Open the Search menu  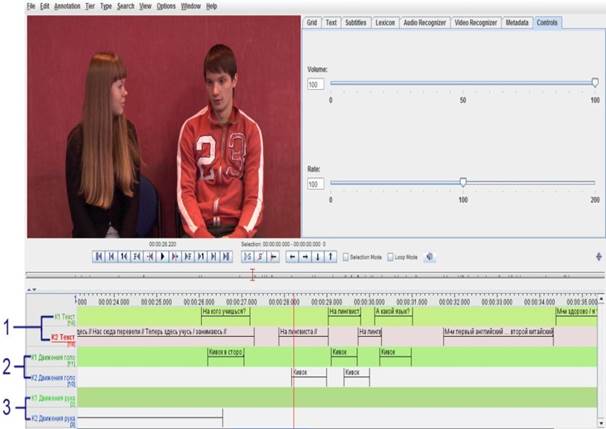[x=126, y=6]
